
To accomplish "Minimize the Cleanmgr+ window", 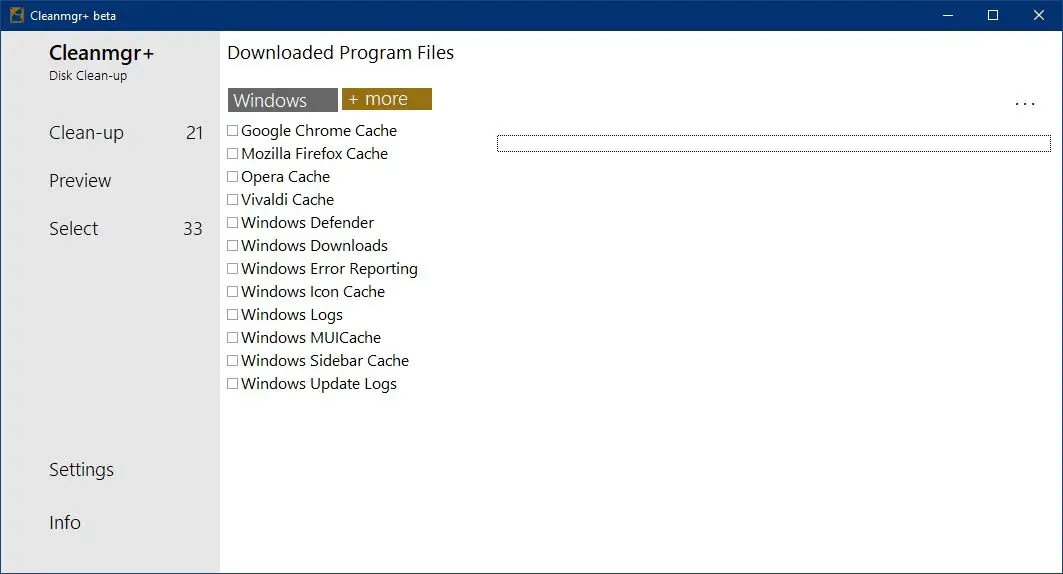I will coord(948,15).
